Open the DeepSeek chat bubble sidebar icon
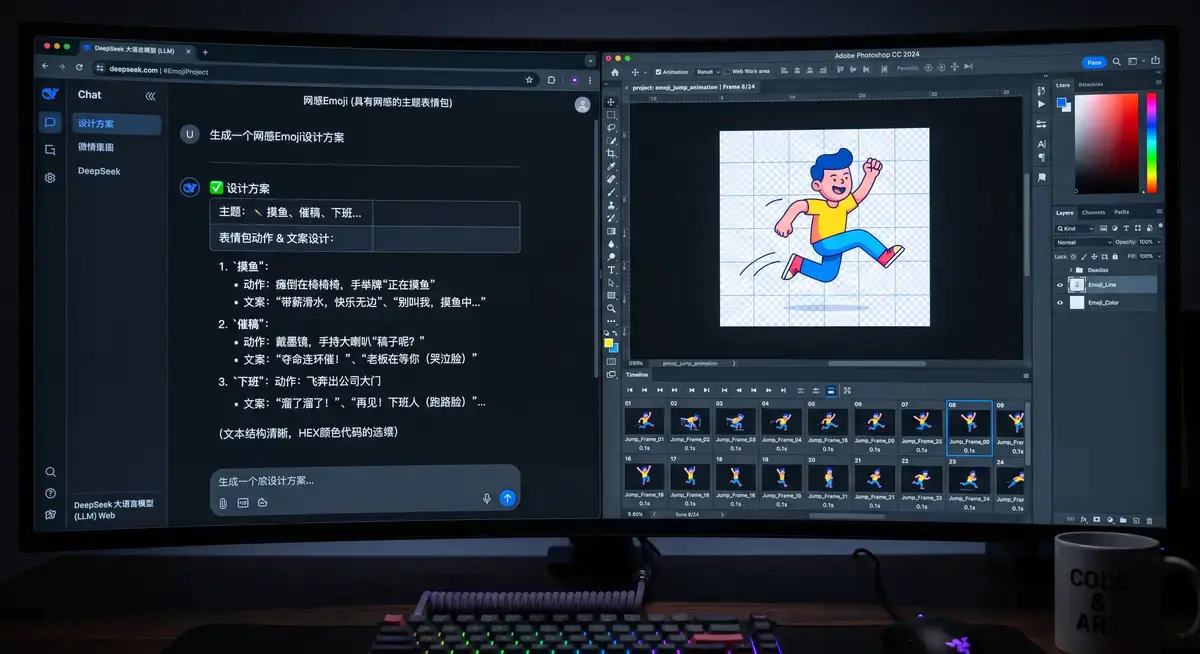Screen dimensions: 1200x654 click(50, 122)
